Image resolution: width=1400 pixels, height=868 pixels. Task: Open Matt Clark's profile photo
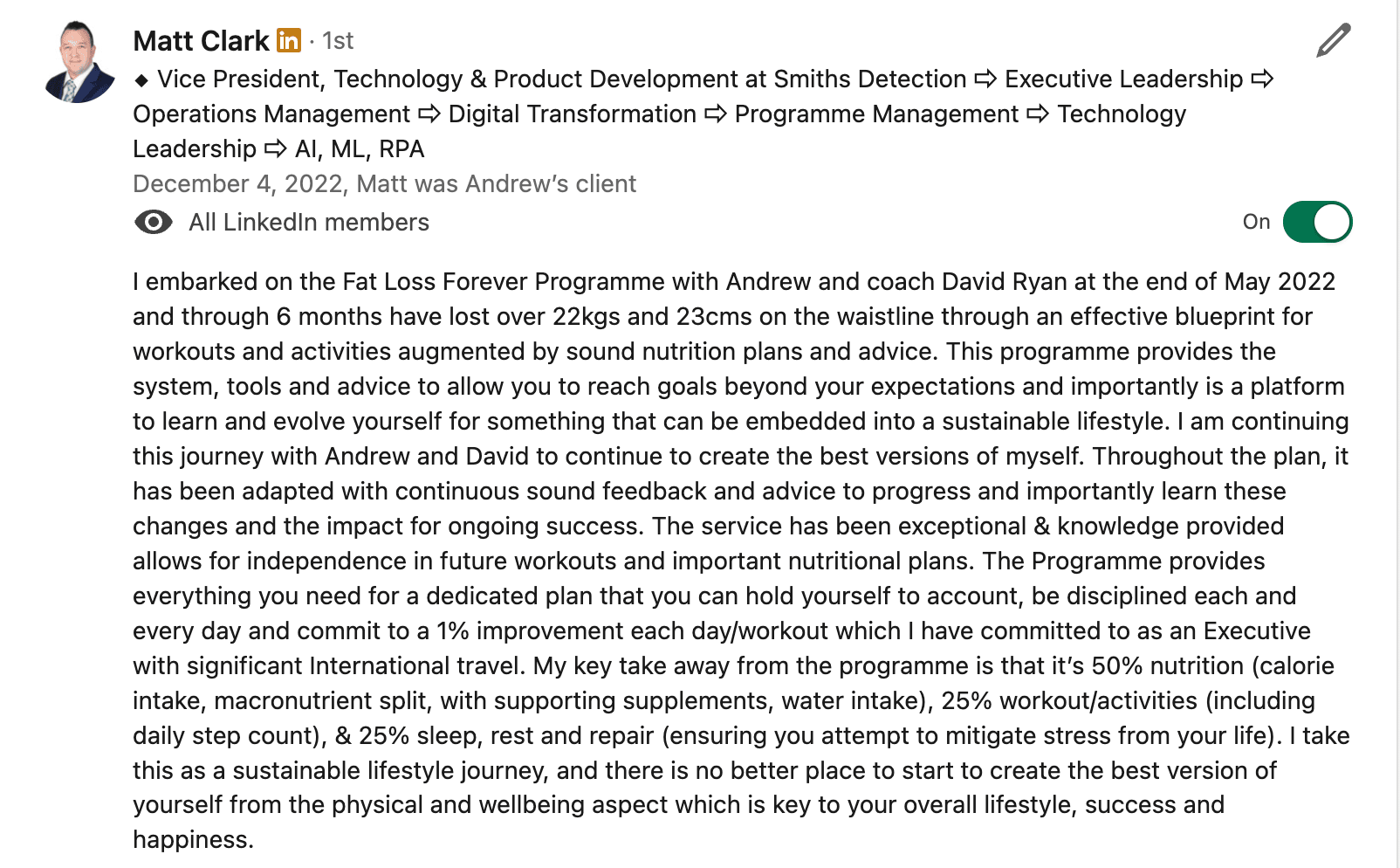pyautogui.click(x=79, y=63)
